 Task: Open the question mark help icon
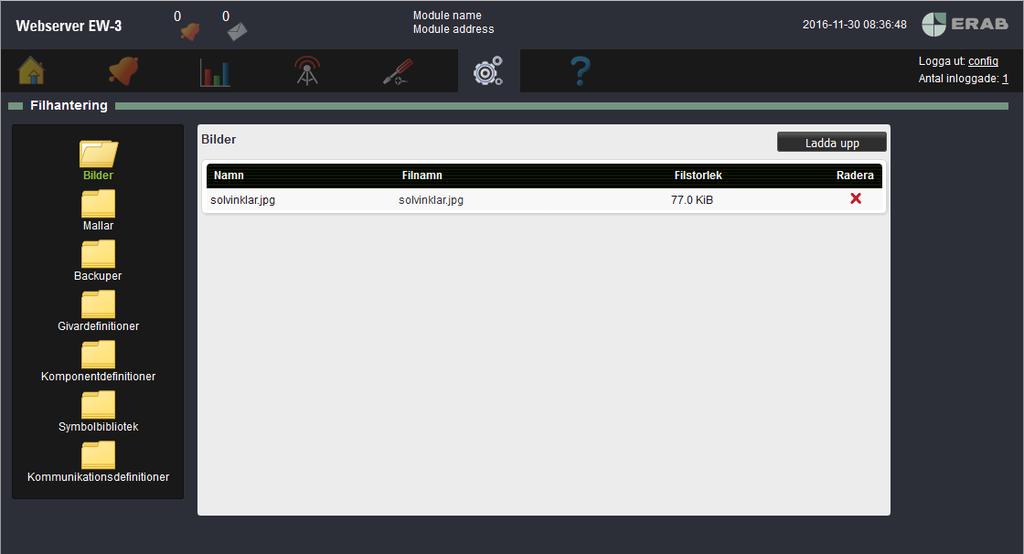pos(581,71)
